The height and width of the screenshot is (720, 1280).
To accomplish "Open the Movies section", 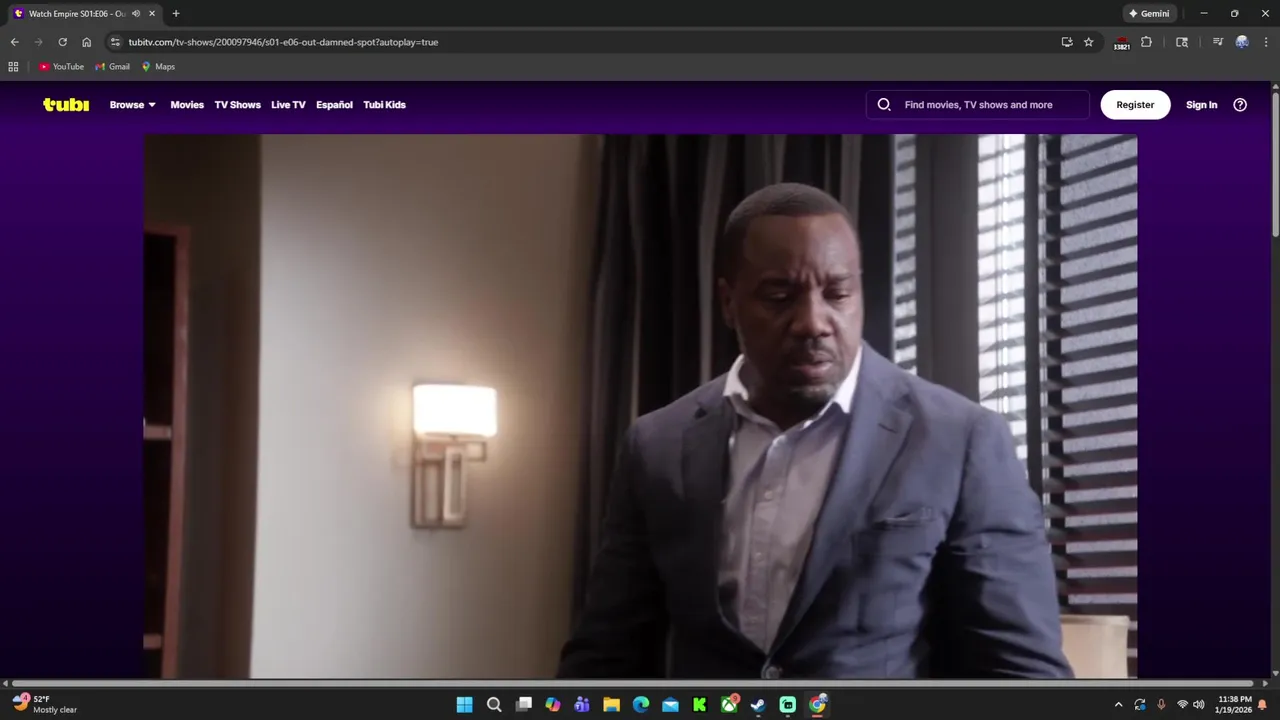I will [187, 105].
